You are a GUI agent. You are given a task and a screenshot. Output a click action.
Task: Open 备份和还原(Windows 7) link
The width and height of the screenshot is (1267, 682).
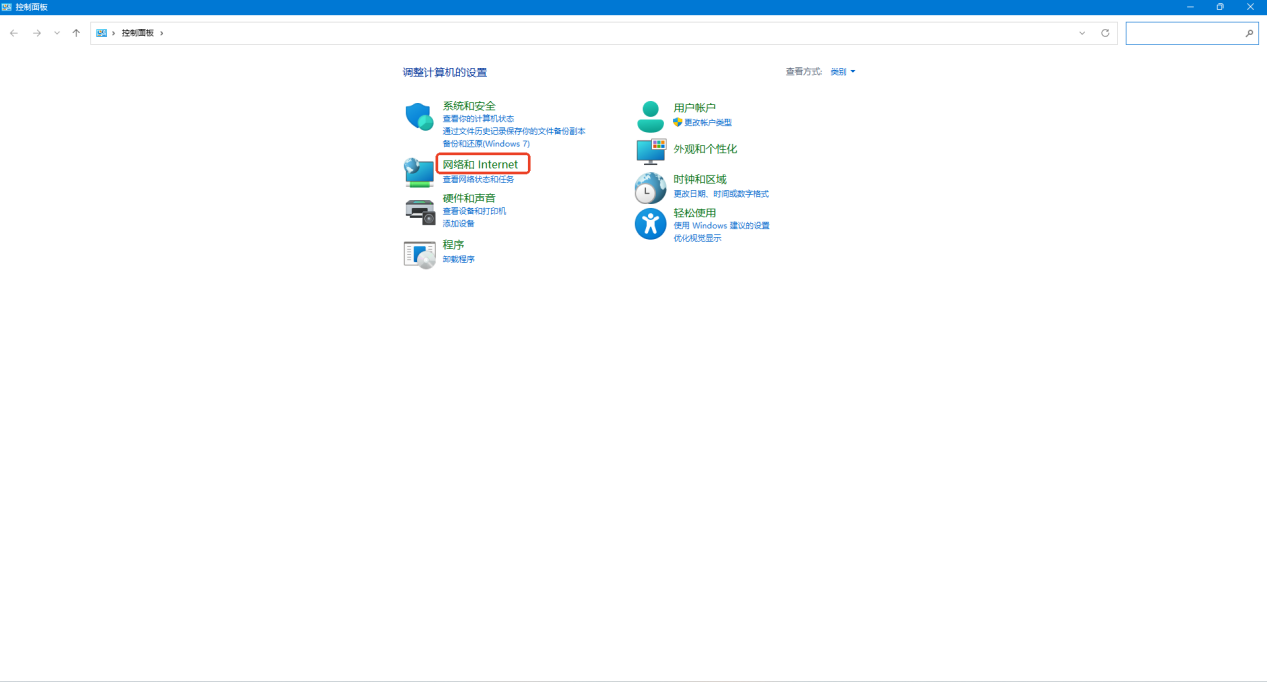coord(486,144)
